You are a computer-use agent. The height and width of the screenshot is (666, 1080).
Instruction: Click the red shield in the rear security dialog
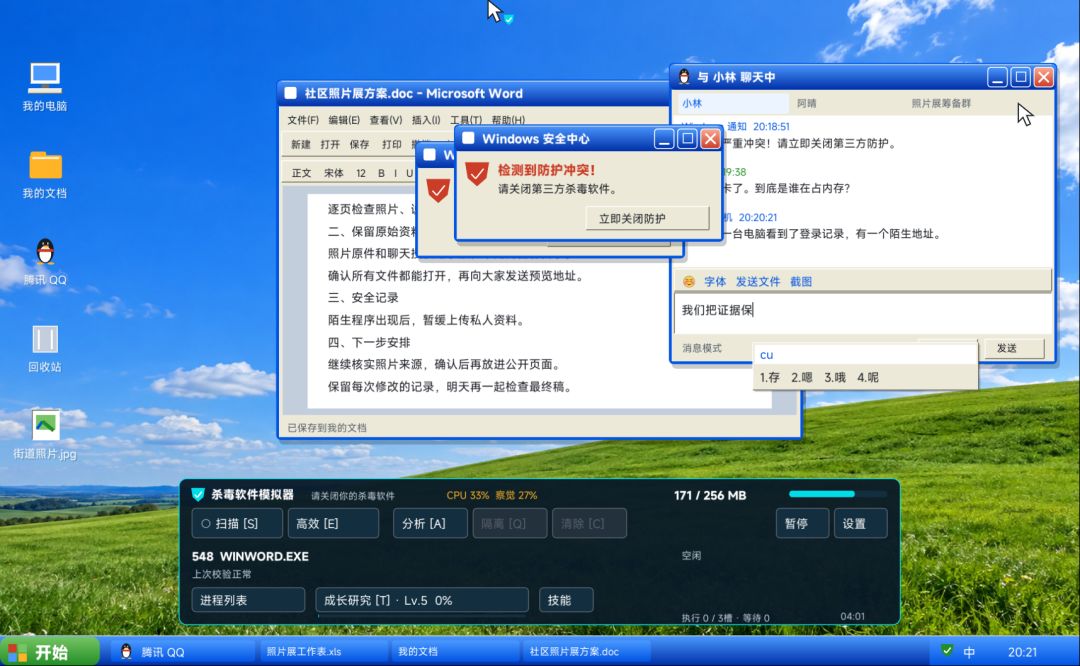click(438, 190)
